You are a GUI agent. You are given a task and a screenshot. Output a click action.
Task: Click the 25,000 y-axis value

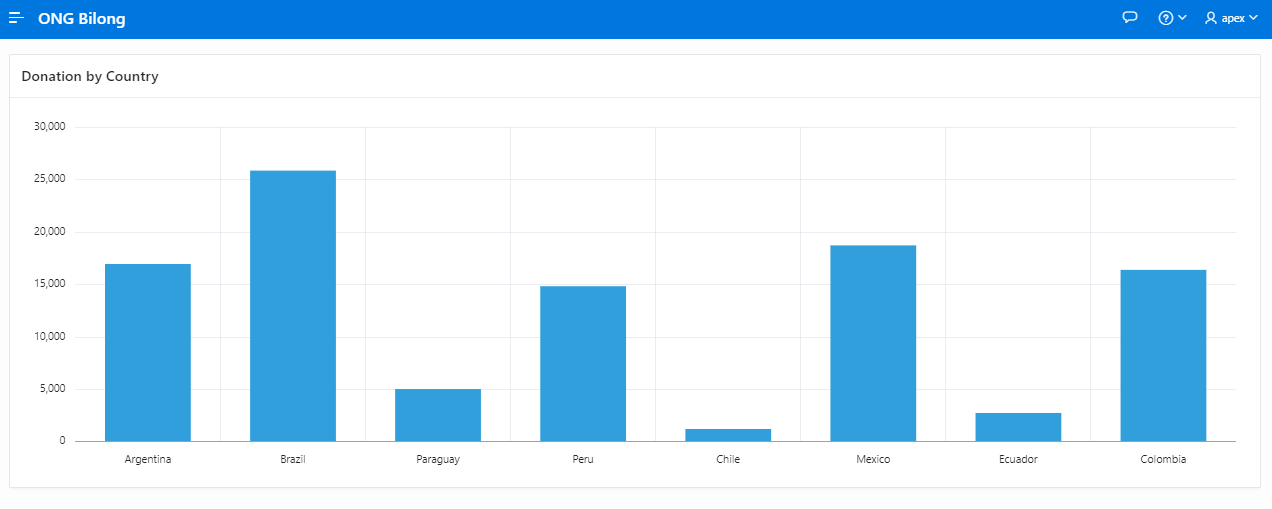[x=50, y=179]
